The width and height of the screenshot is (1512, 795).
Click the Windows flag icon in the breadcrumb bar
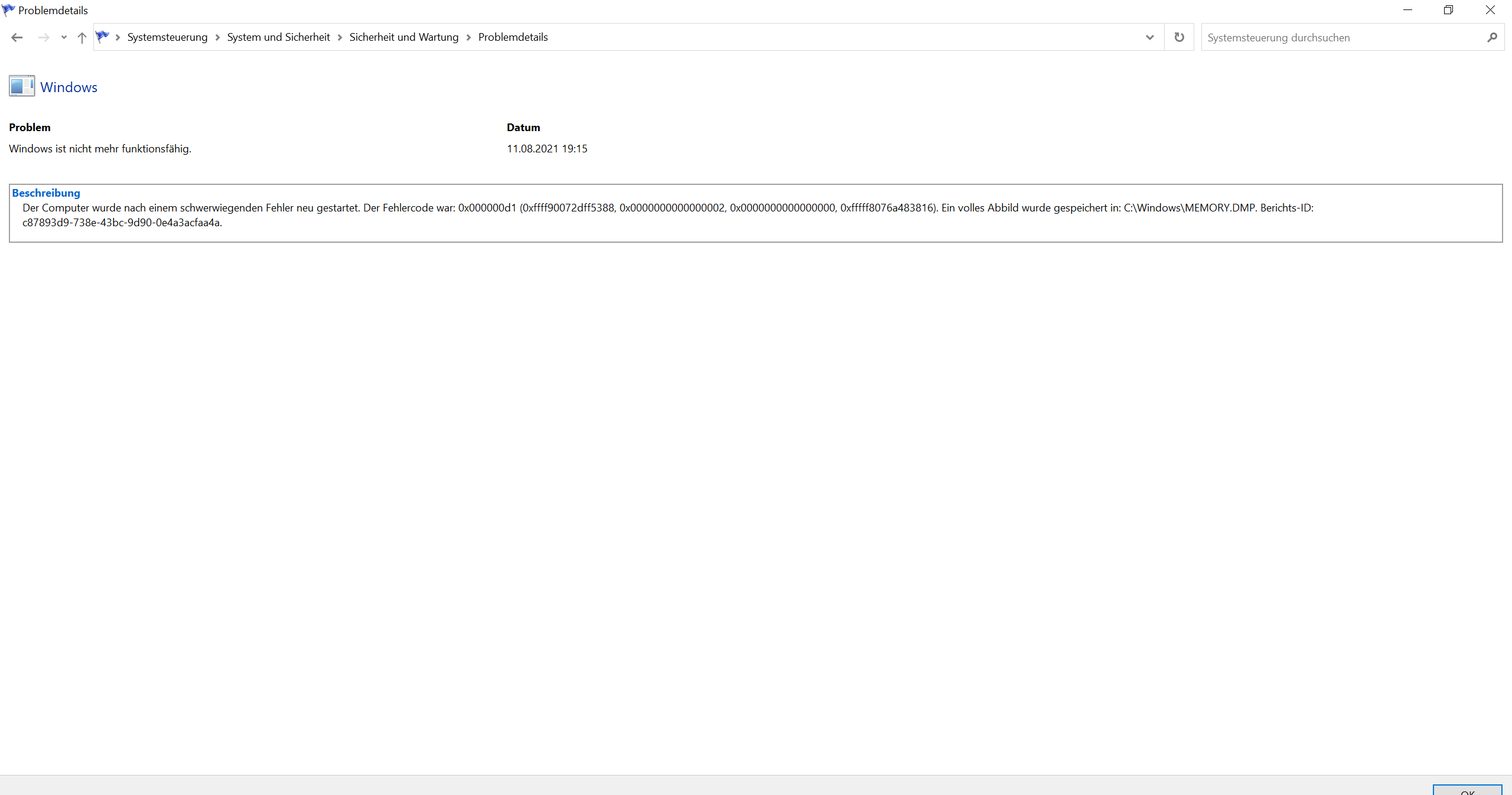[x=103, y=36]
